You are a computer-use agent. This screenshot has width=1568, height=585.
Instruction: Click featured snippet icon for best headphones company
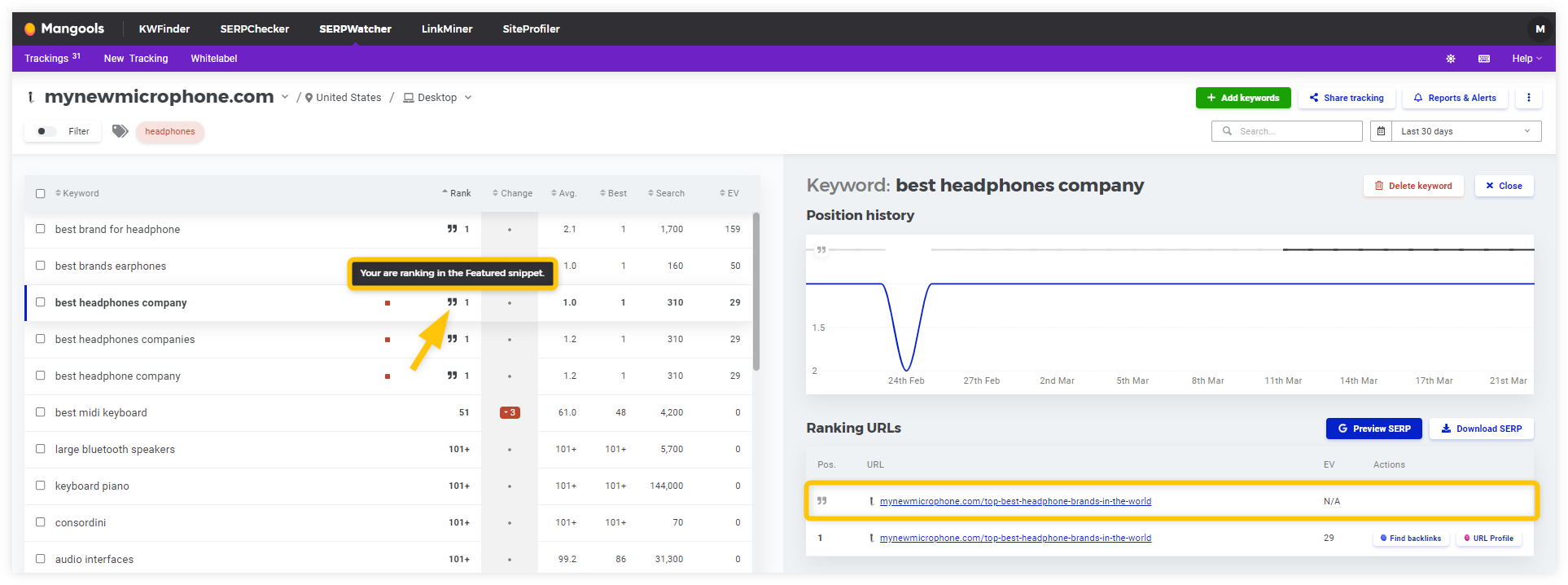(x=452, y=302)
